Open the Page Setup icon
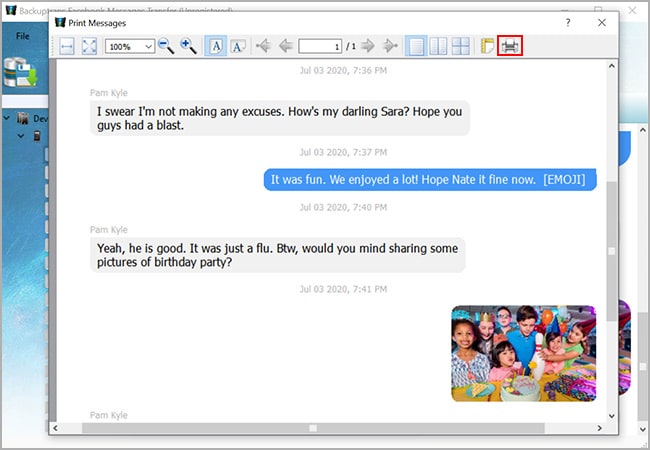This screenshot has width=650, height=450. [x=488, y=46]
